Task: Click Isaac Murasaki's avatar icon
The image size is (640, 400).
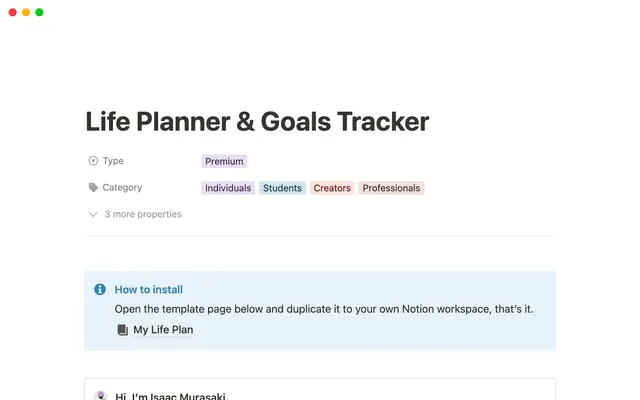Action: coord(100,396)
